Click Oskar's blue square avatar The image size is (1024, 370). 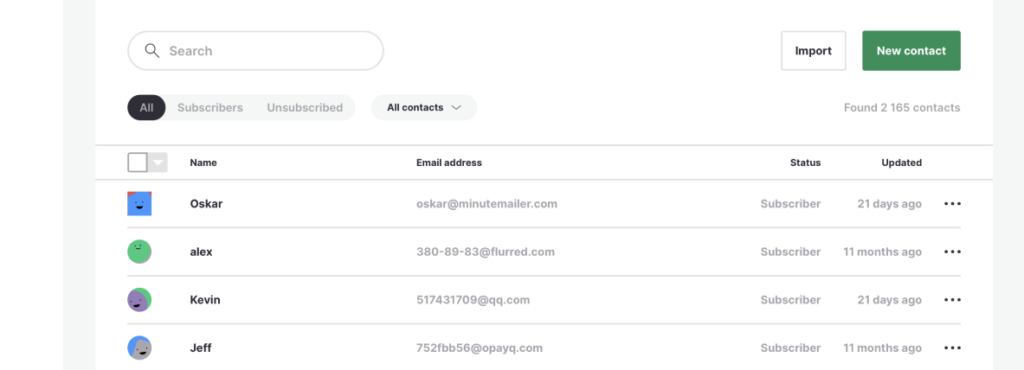coord(139,204)
